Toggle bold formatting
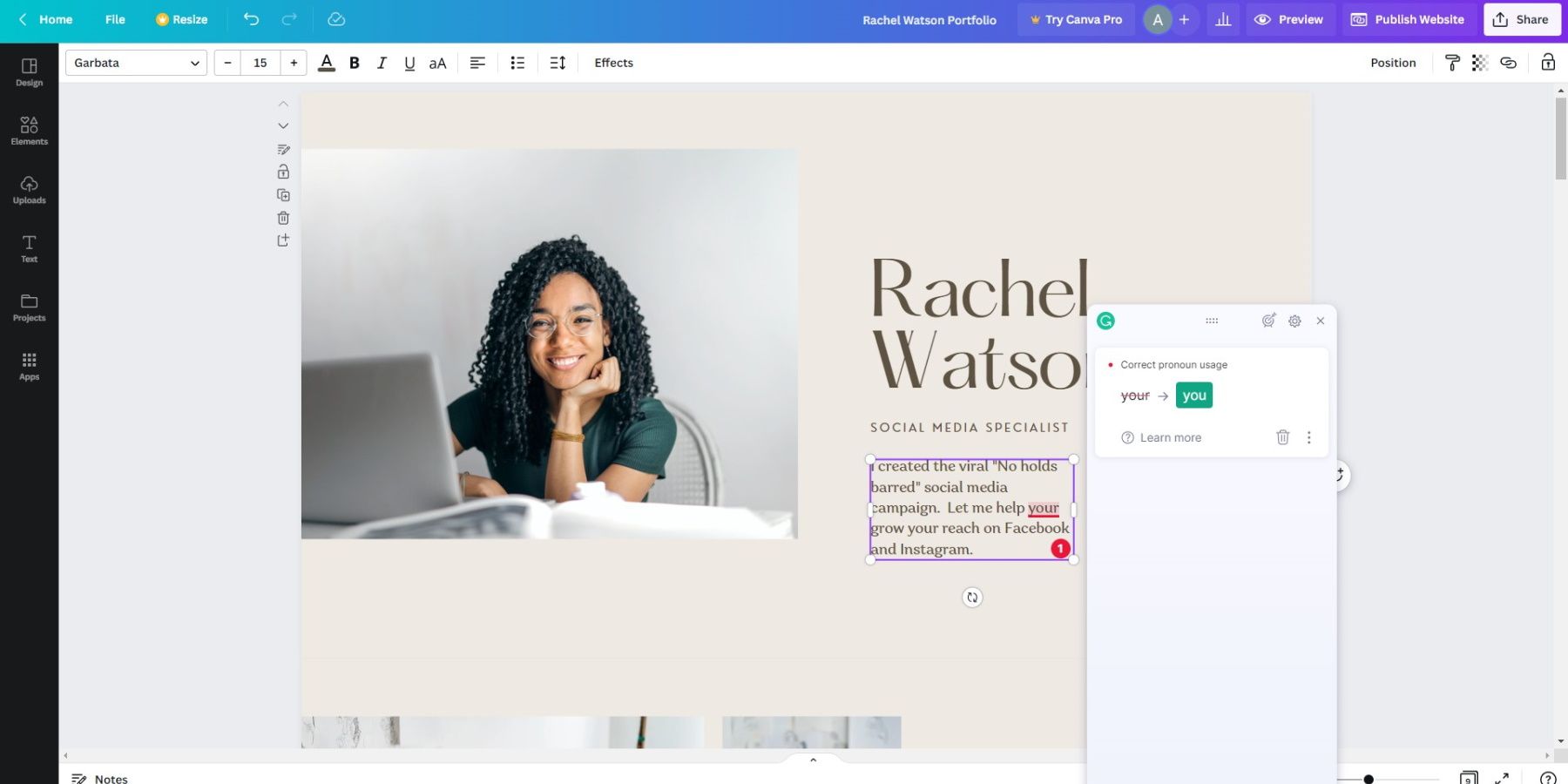The width and height of the screenshot is (1568, 784). tap(354, 62)
